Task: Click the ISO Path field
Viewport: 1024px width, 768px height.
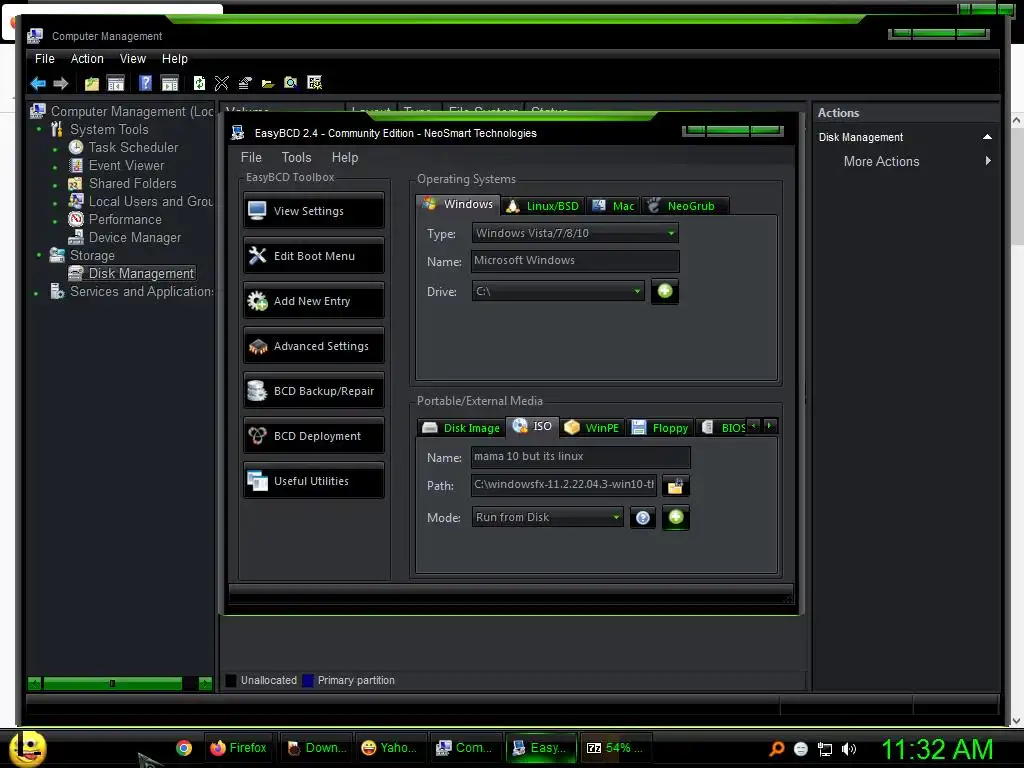Action: (x=564, y=485)
